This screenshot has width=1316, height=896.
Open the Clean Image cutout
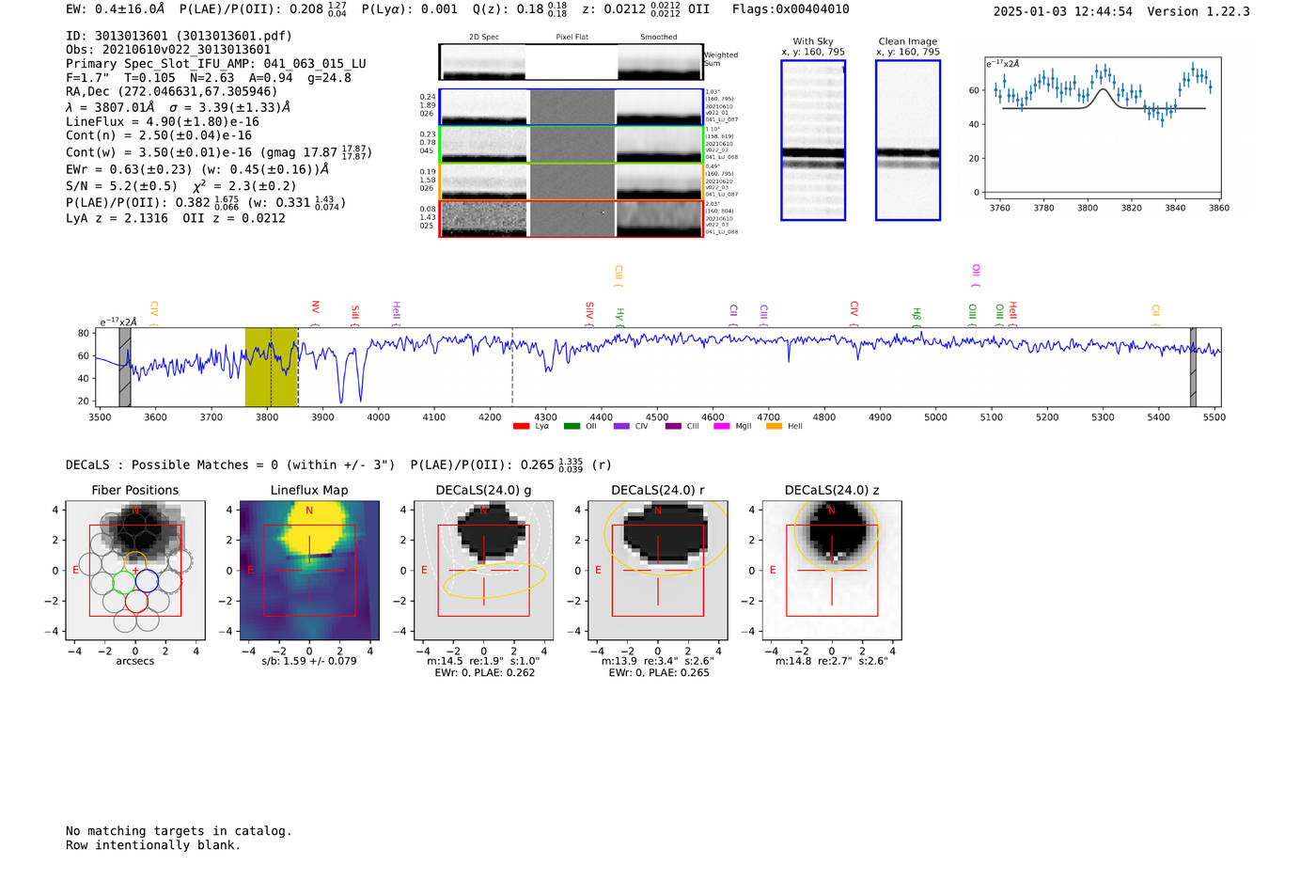[908, 140]
